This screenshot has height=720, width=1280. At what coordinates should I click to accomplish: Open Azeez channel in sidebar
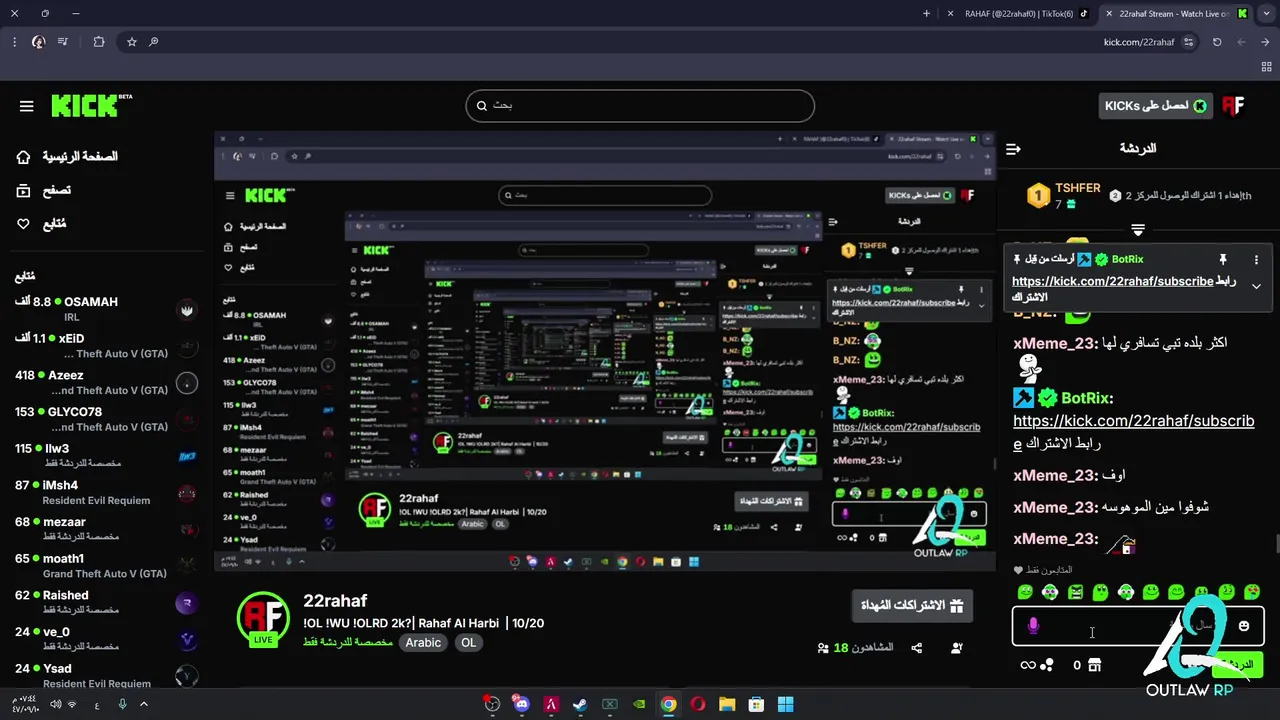pyautogui.click(x=106, y=382)
